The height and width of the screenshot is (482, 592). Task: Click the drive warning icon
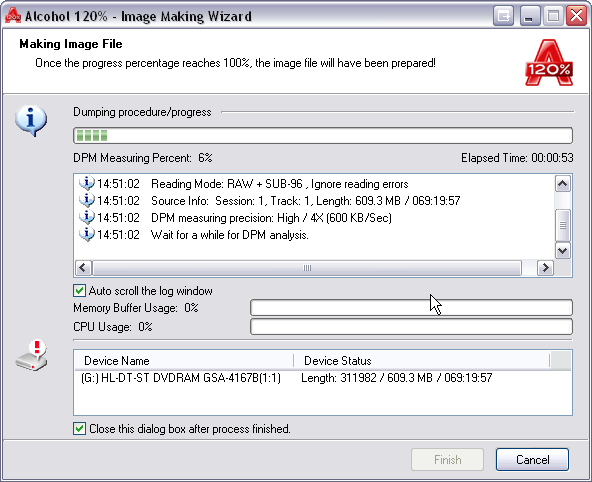[x=32, y=356]
